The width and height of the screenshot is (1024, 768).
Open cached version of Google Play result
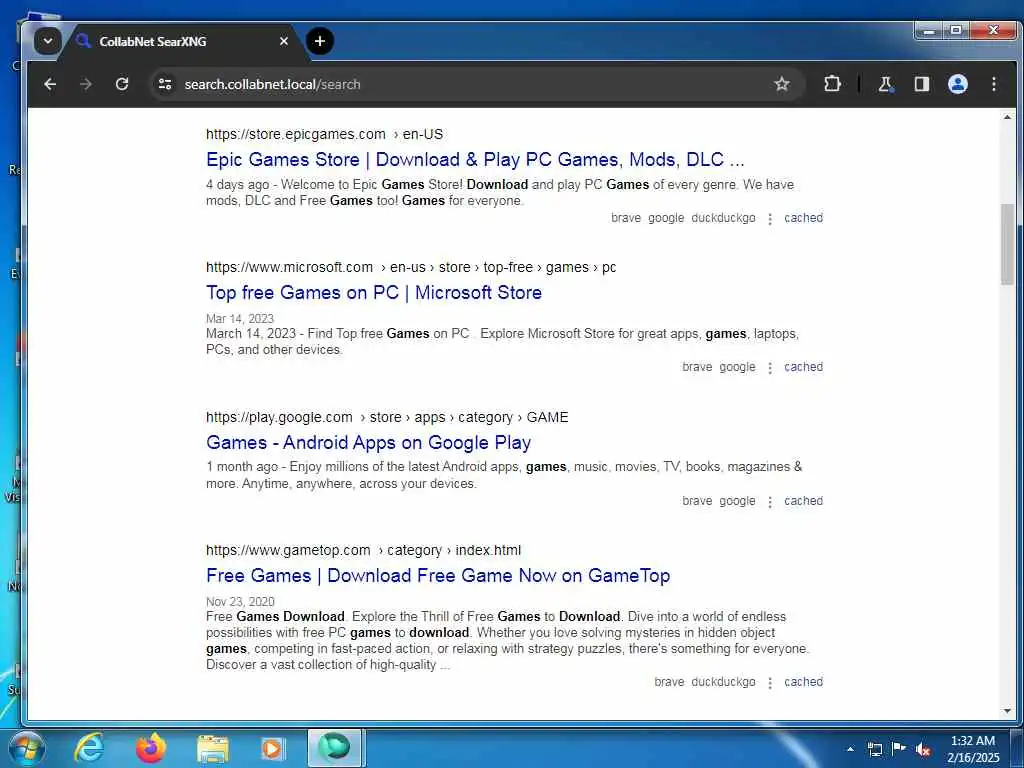[803, 501]
